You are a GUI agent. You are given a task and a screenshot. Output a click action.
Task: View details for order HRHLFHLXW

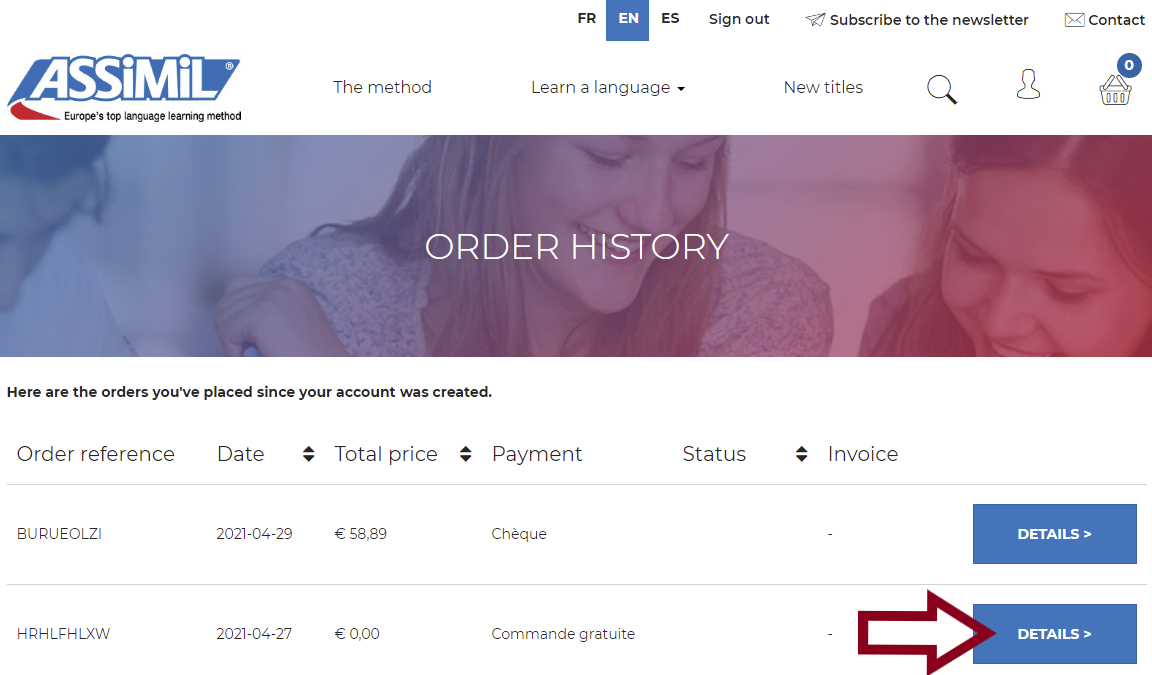tap(1054, 634)
